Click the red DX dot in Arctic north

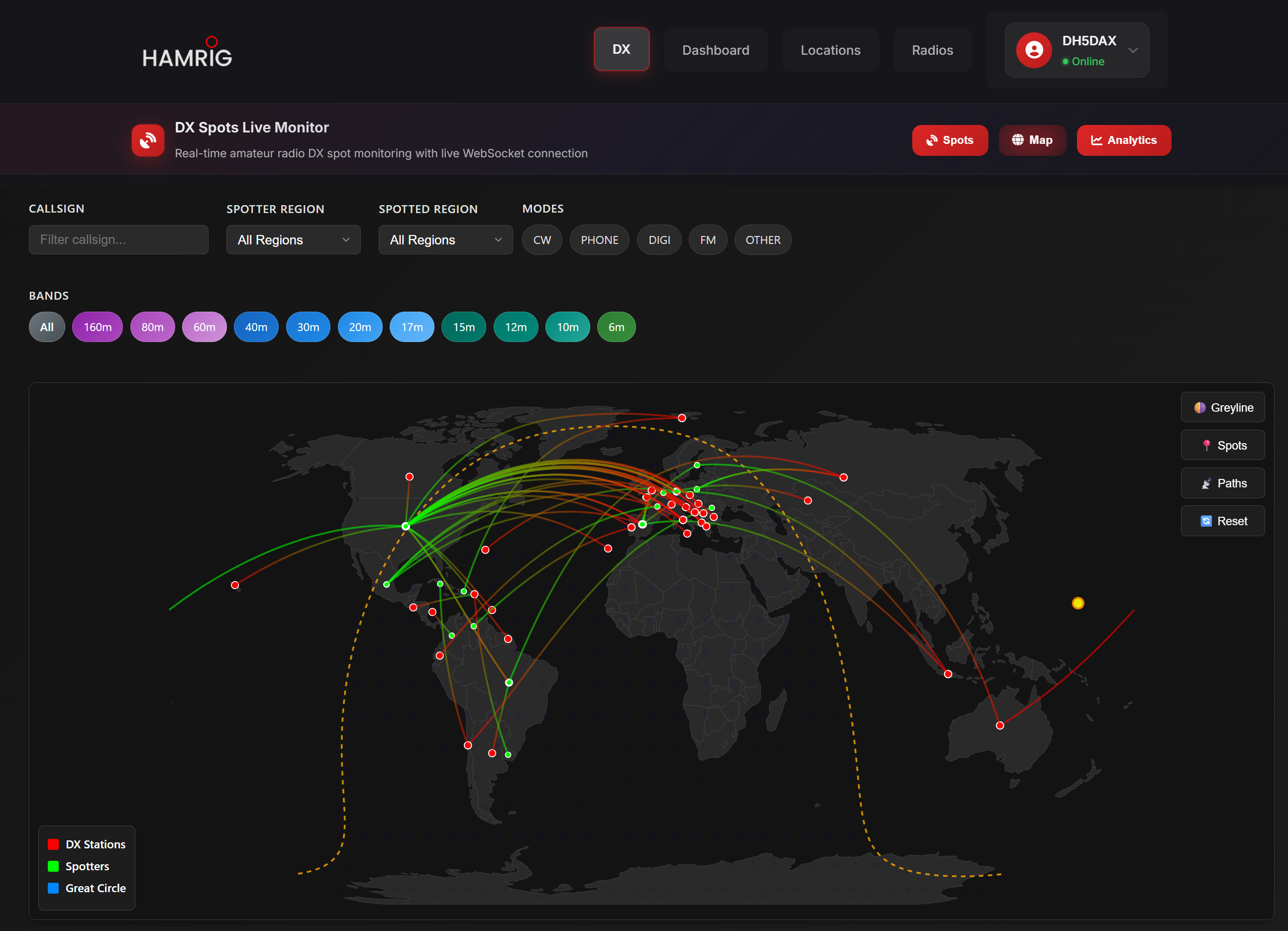[x=681, y=418]
